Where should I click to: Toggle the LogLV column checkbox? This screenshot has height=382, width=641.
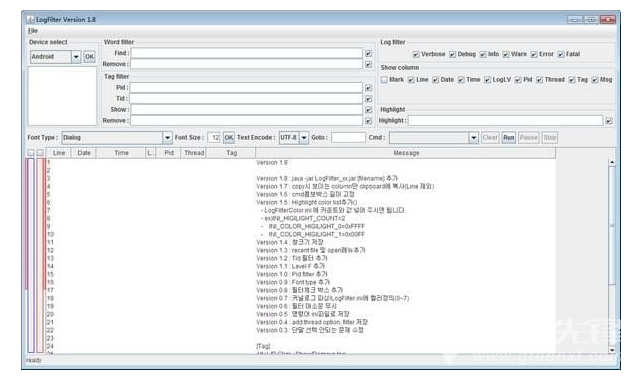(487, 80)
